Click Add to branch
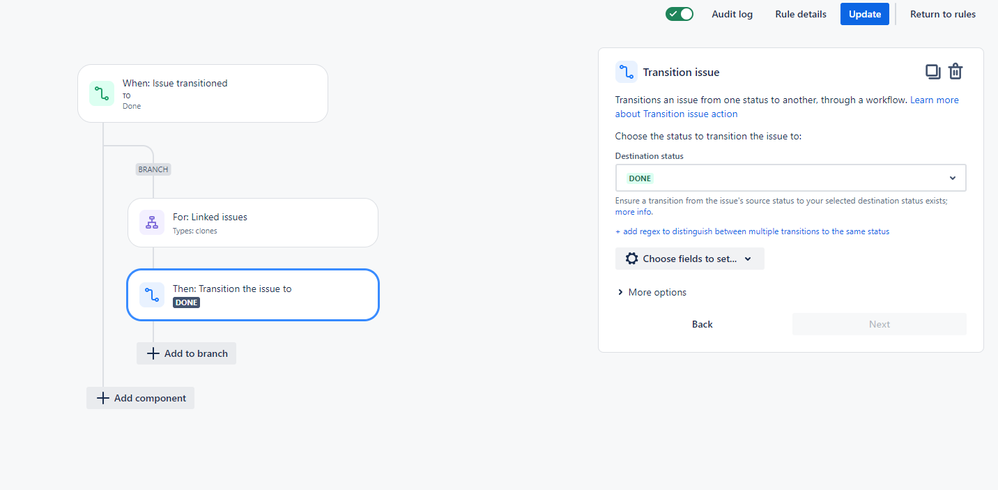The width and height of the screenshot is (998, 490). (x=186, y=353)
